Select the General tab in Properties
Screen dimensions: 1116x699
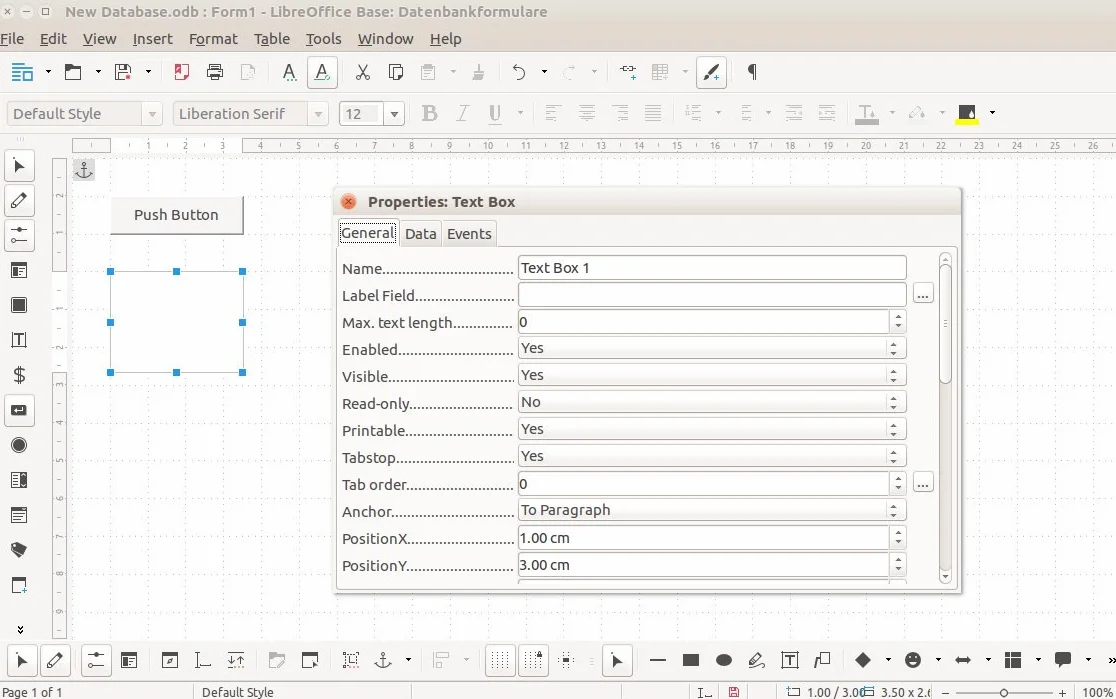367,233
